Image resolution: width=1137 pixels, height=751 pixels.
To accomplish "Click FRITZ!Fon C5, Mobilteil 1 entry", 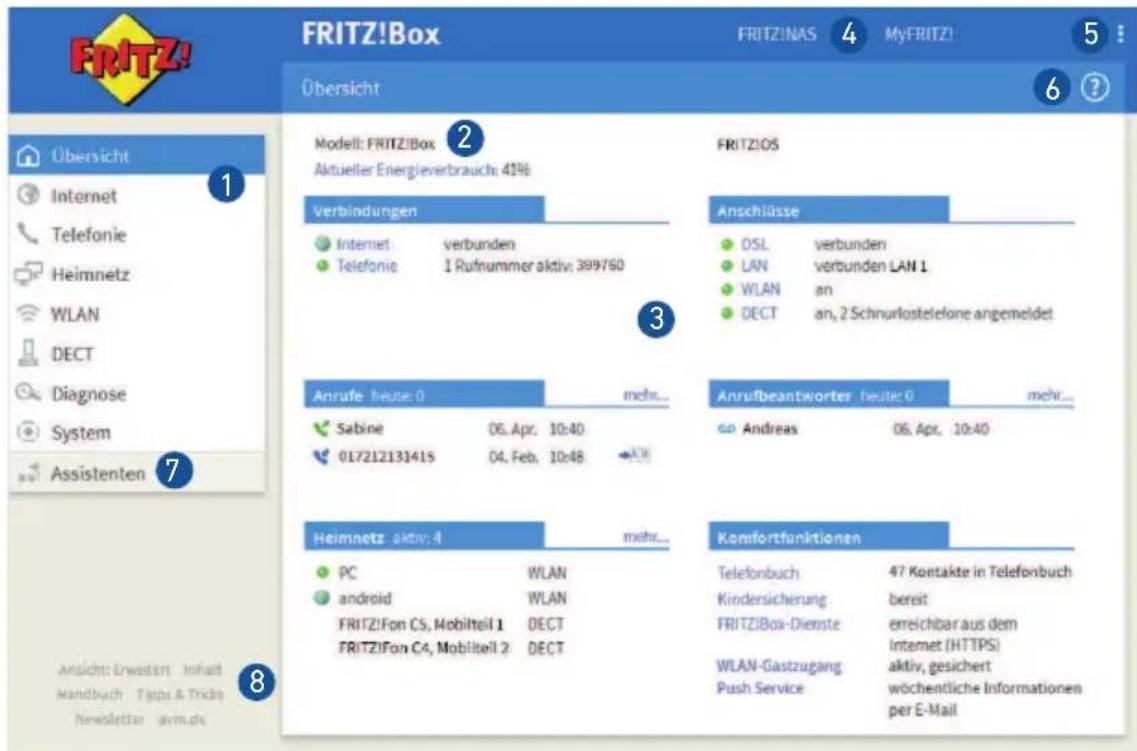I will click(x=421, y=623).
